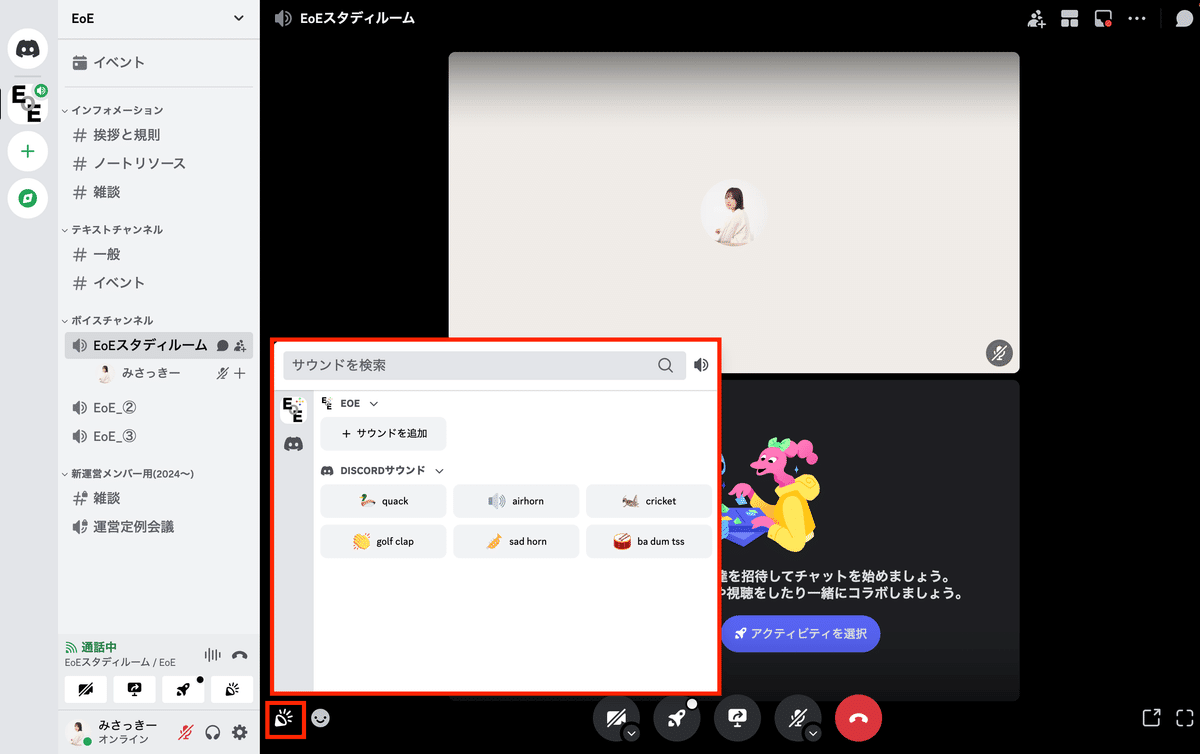The width and height of the screenshot is (1200, 754).
Task: Click sidebar activity rocket button
Action: click(x=183, y=689)
